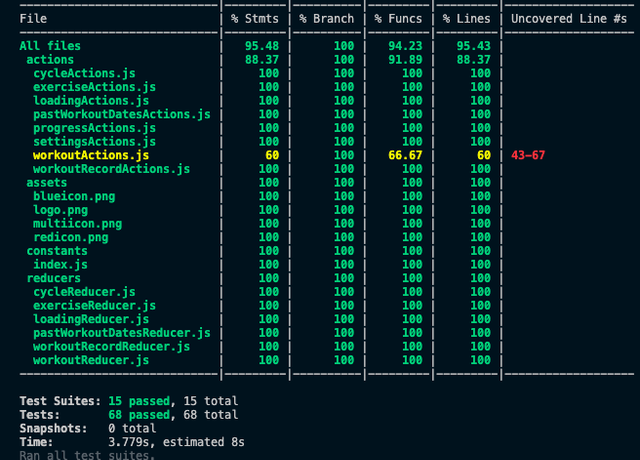Select the 'constants' folder row name

57,251
